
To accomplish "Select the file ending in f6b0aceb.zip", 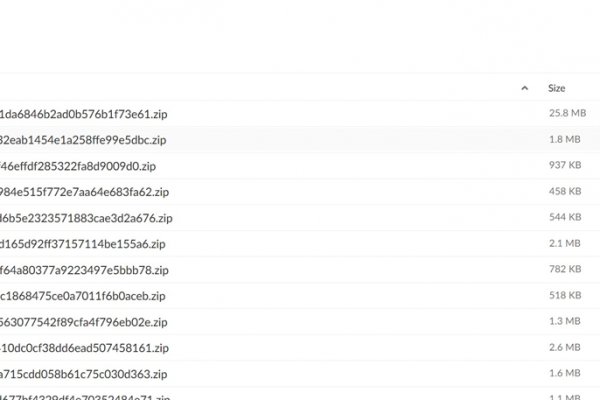I will pyautogui.click(x=83, y=296).
